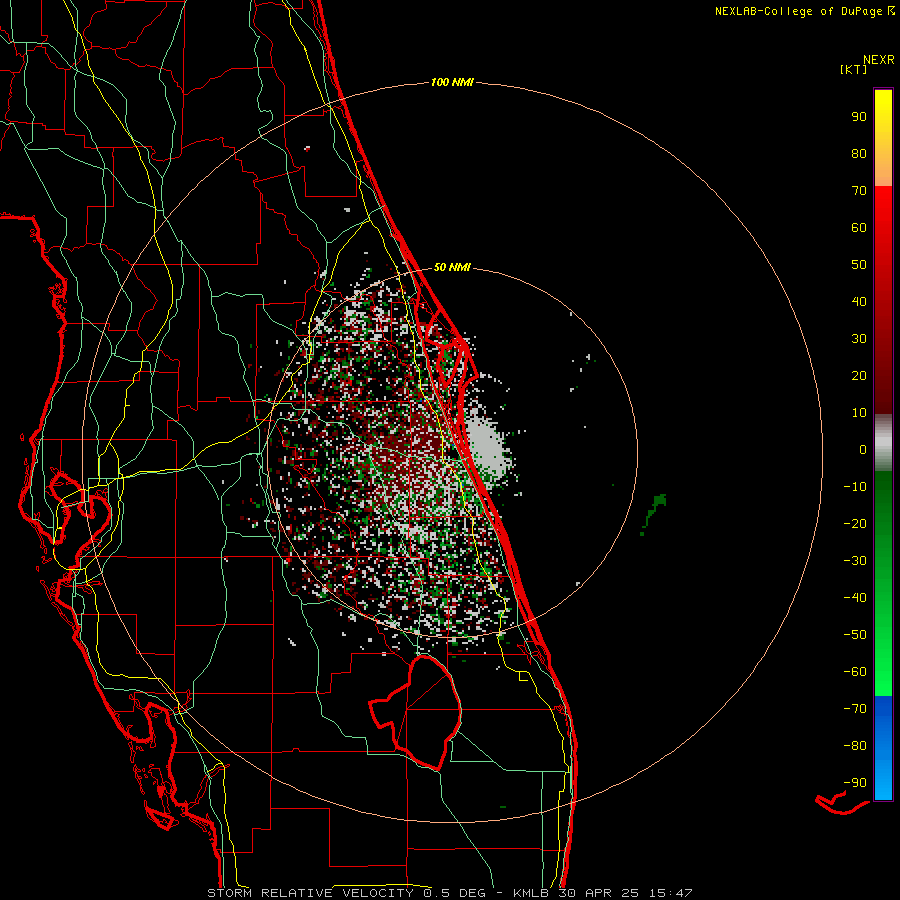
Task: Click the -50 value on the velocity scale
Action: click(855, 635)
